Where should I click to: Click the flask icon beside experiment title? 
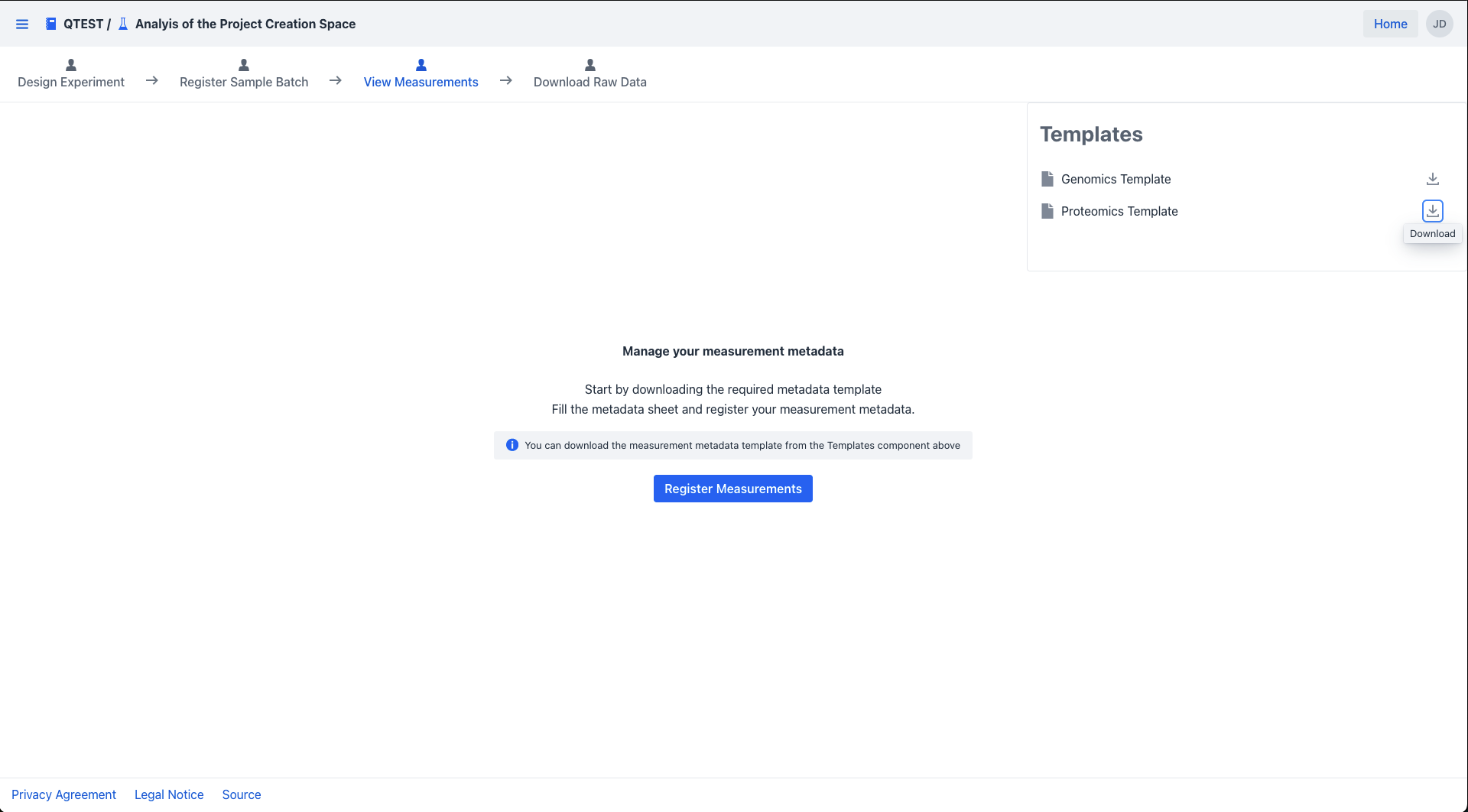123,24
